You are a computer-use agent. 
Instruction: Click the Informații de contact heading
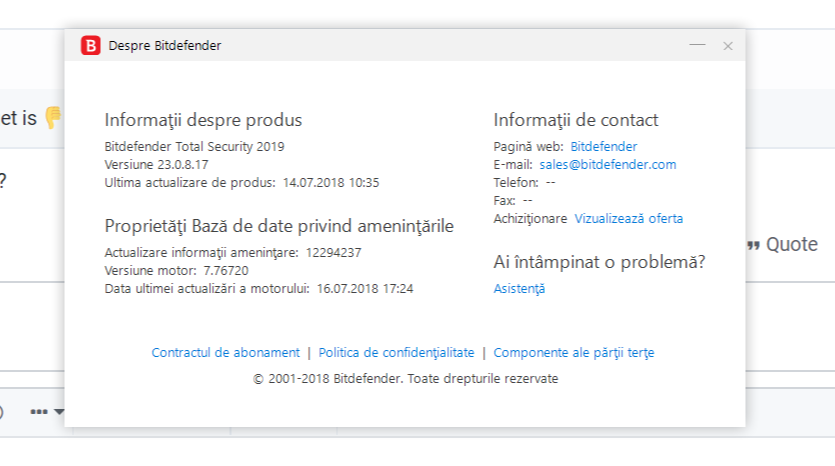coord(575,121)
